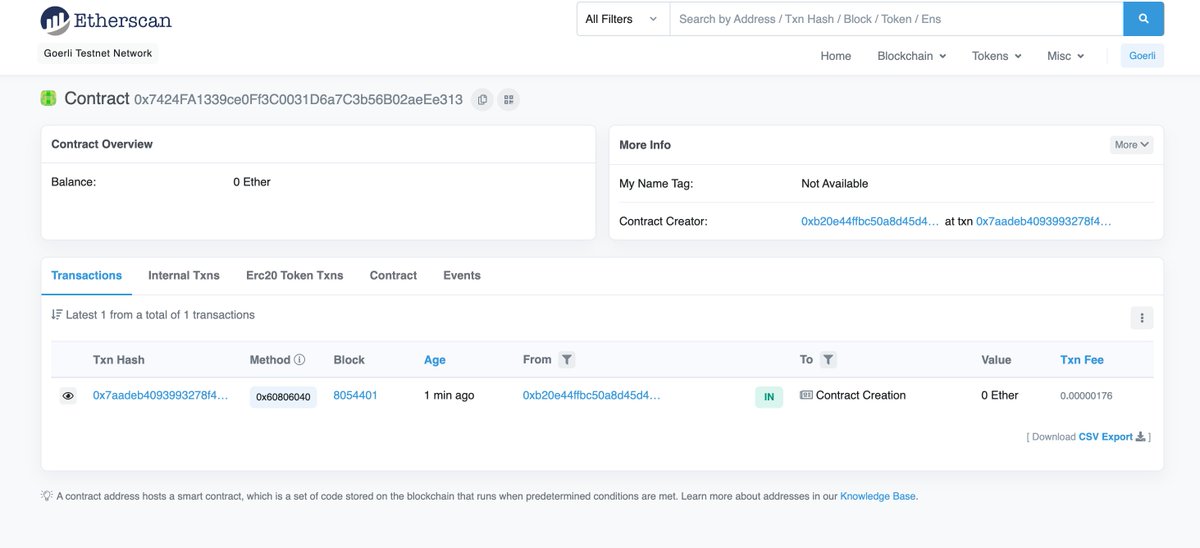This screenshot has height=548, width=1200.
Task: Open the More dropdown in More Info
Action: pos(1132,145)
